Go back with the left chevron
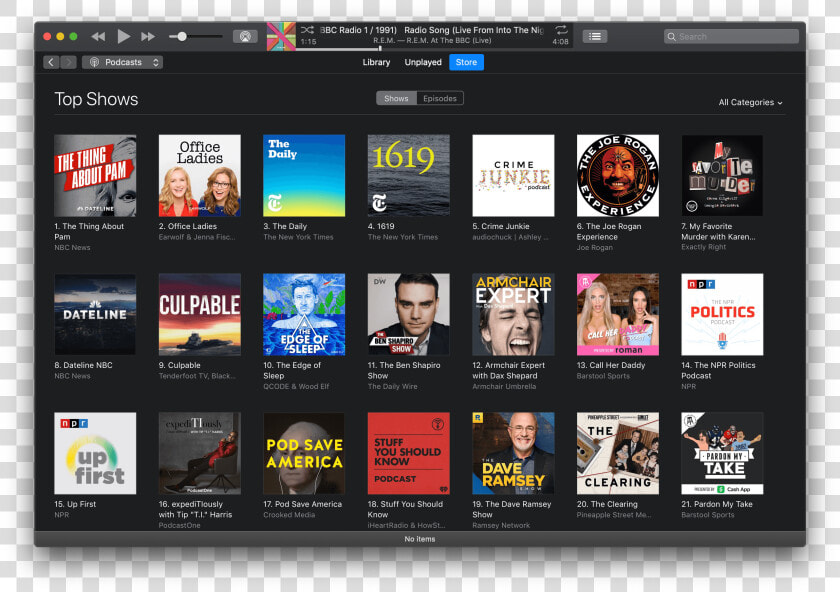840x592 pixels. coord(51,62)
